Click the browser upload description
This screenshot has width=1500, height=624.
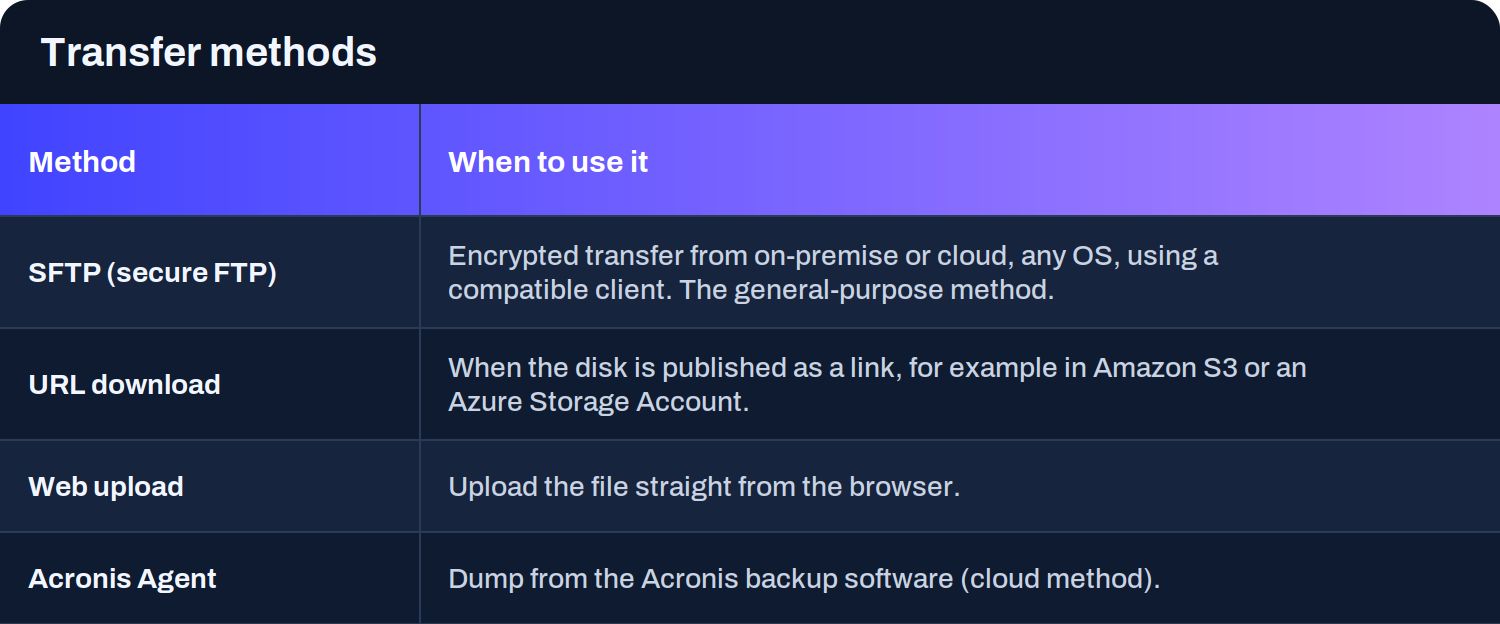tap(704, 487)
